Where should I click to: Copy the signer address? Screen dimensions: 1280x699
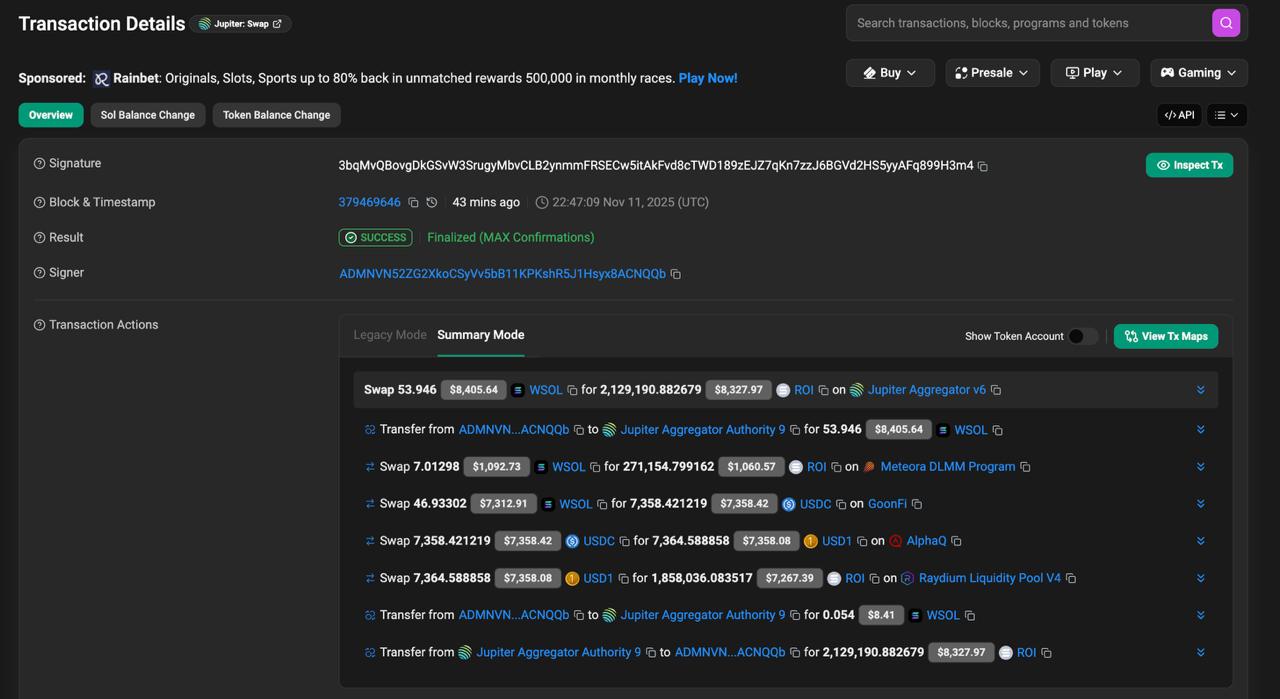pyautogui.click(x=676, y=274)
